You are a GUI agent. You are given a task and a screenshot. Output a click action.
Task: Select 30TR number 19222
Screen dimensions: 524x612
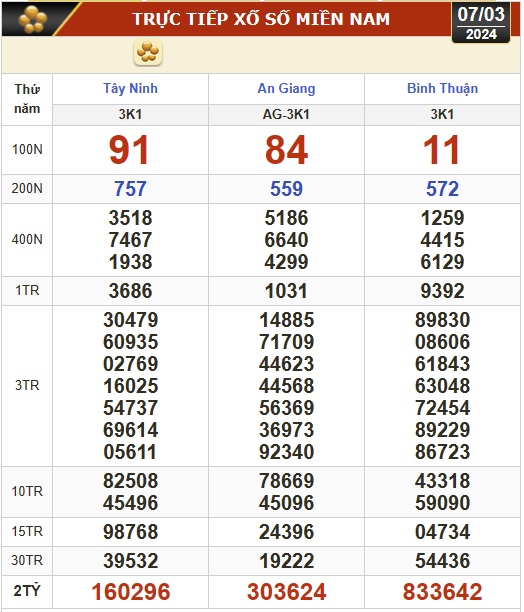point(286,561)
